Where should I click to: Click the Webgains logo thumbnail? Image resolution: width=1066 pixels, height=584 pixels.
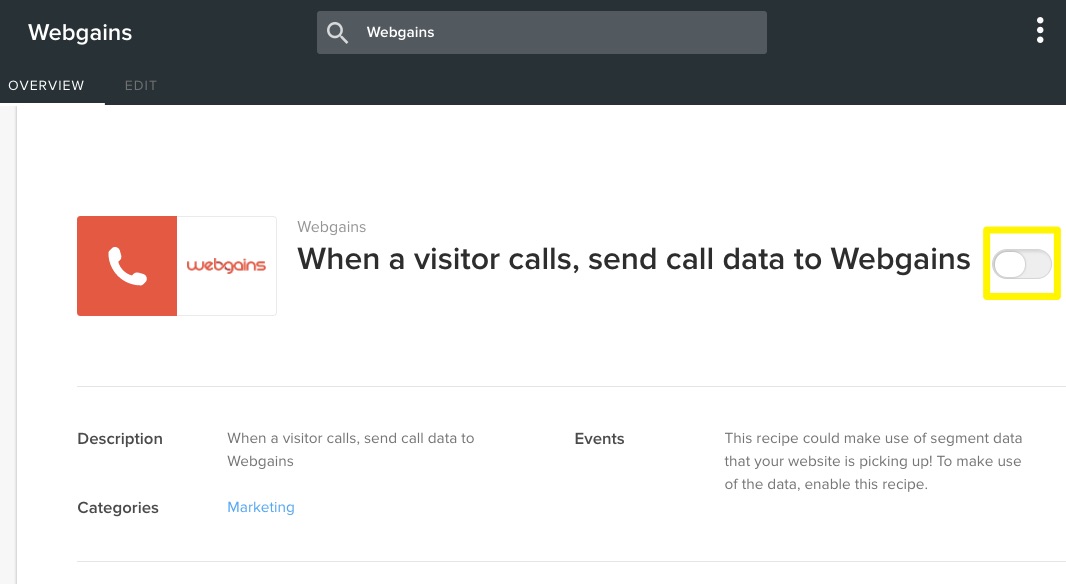click(226, 266)
